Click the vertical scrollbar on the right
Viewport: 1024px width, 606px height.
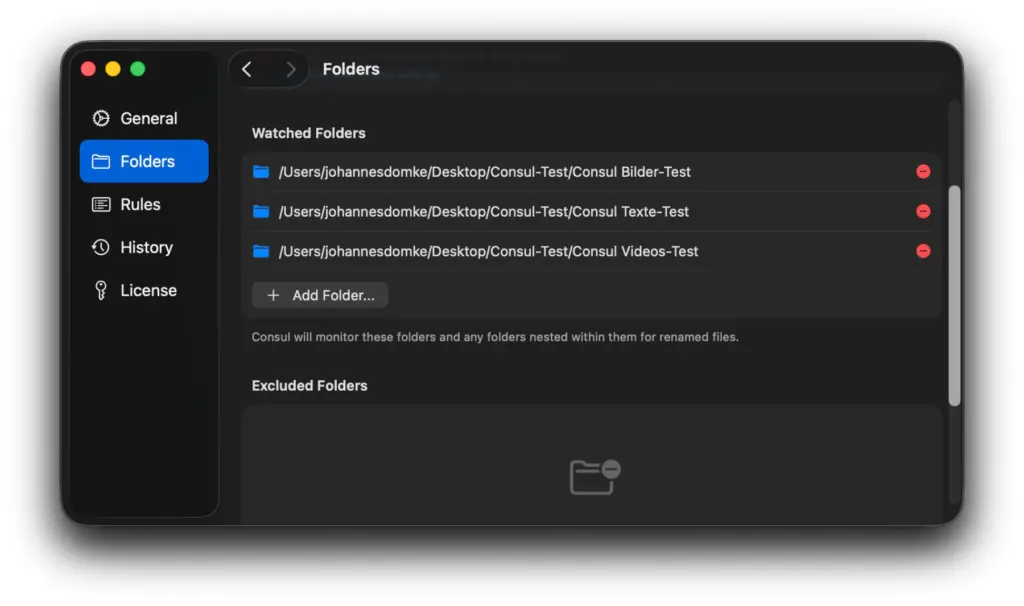954,295
